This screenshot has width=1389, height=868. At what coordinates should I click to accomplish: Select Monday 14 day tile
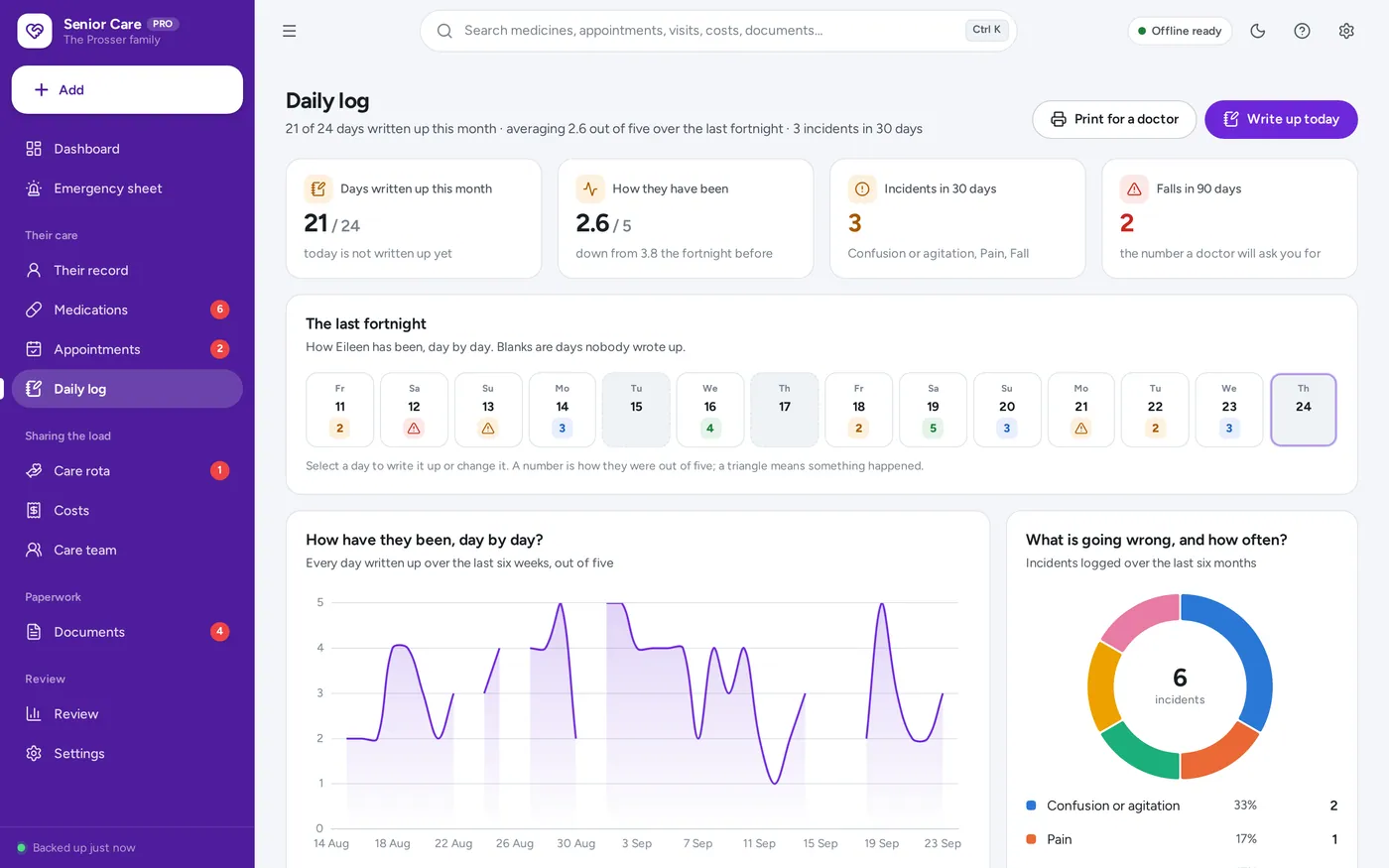[x=563, y=410]
